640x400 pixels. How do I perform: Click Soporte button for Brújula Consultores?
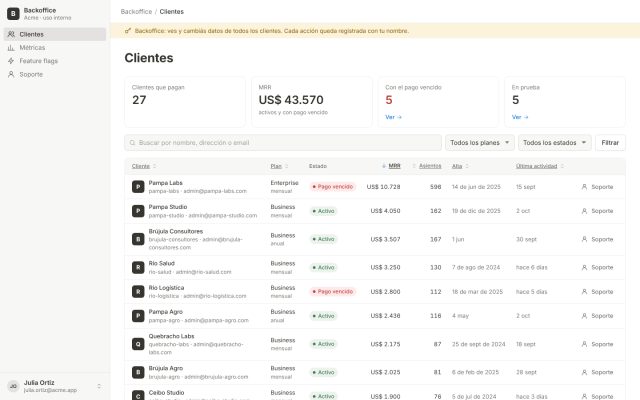click(598, 239)
